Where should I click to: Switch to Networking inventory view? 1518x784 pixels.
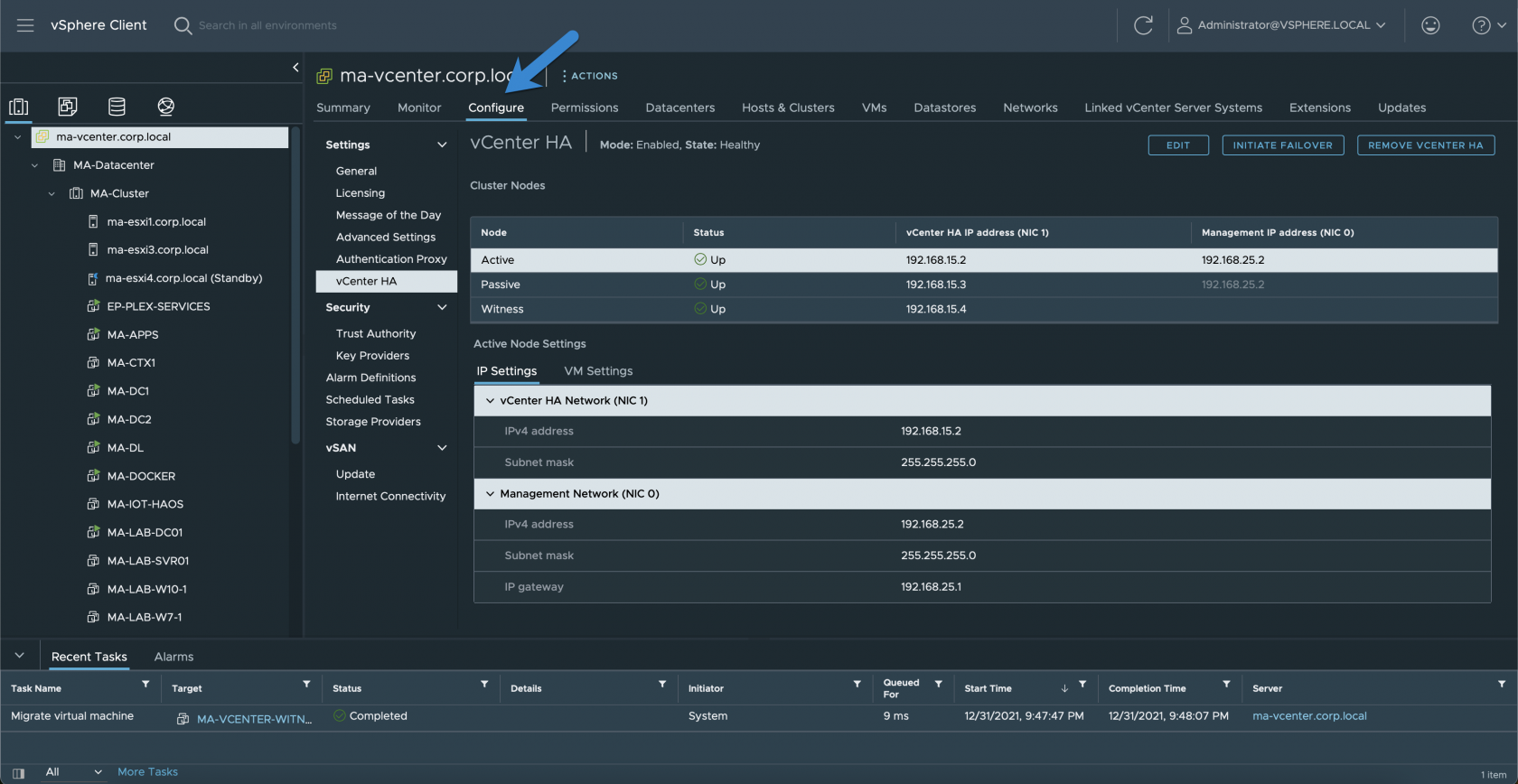165,107
